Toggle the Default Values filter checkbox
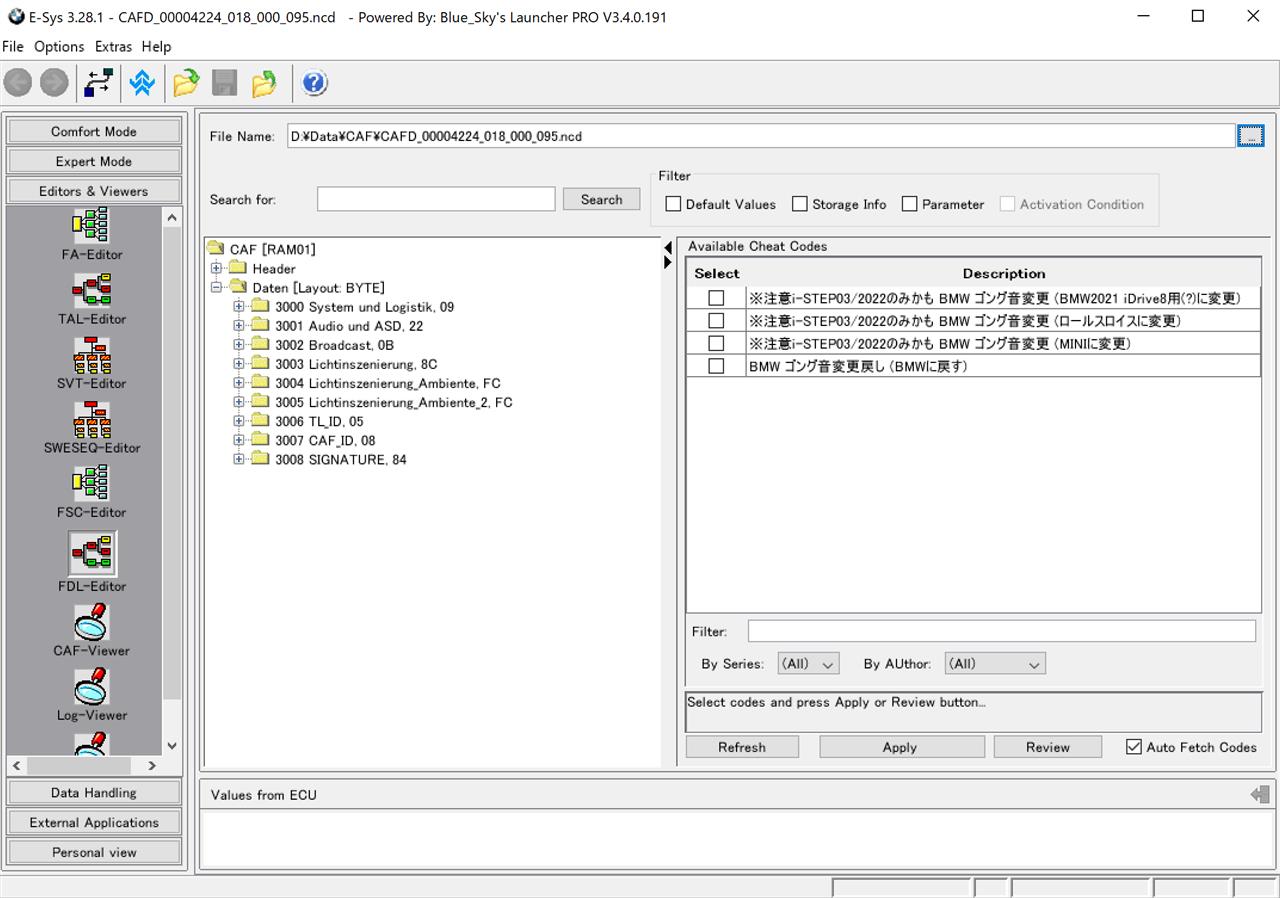This screenshot has width=1280, height=898. pos(674,204)
